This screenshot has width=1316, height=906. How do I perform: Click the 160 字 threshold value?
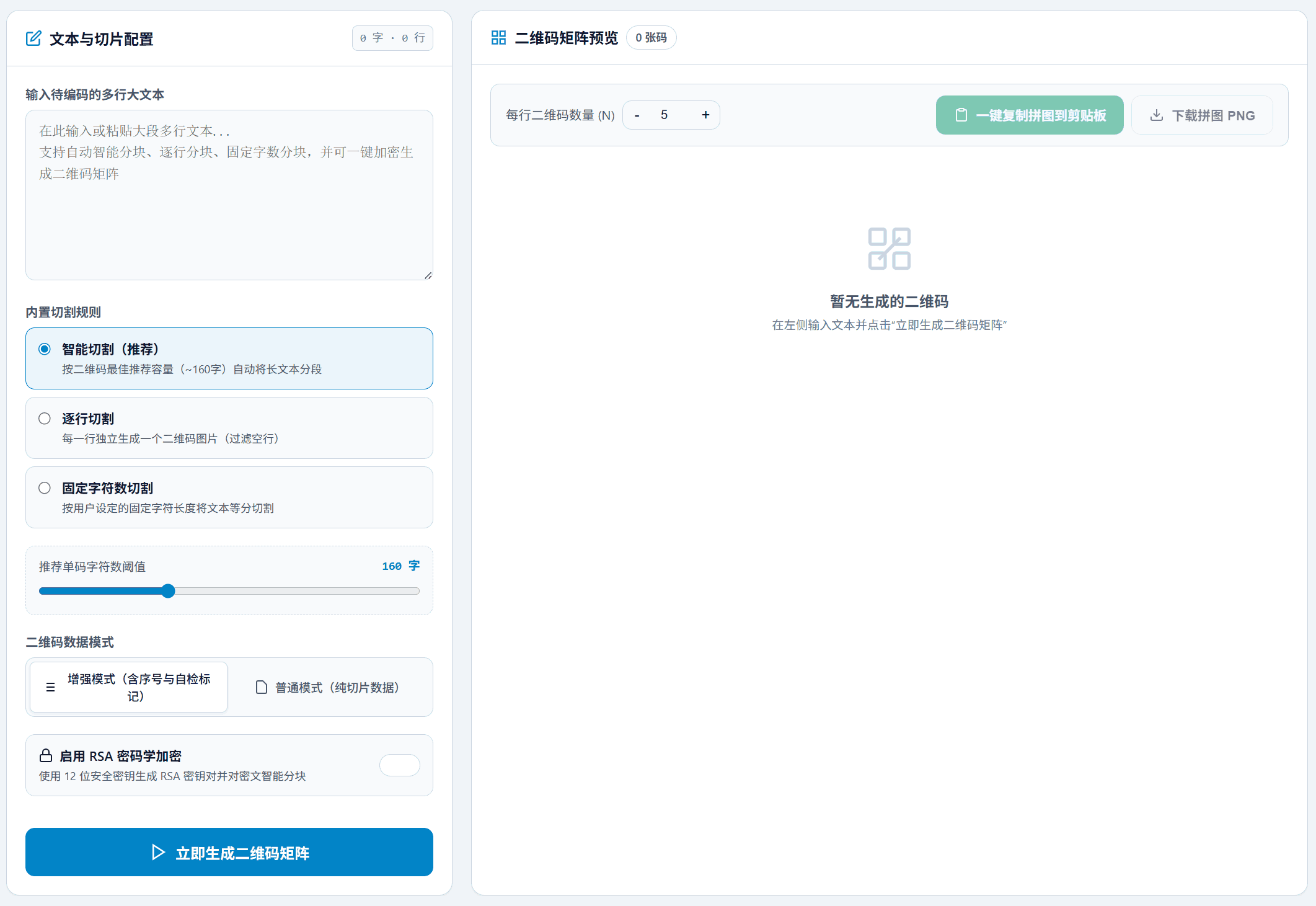click(x=400, y=566)
